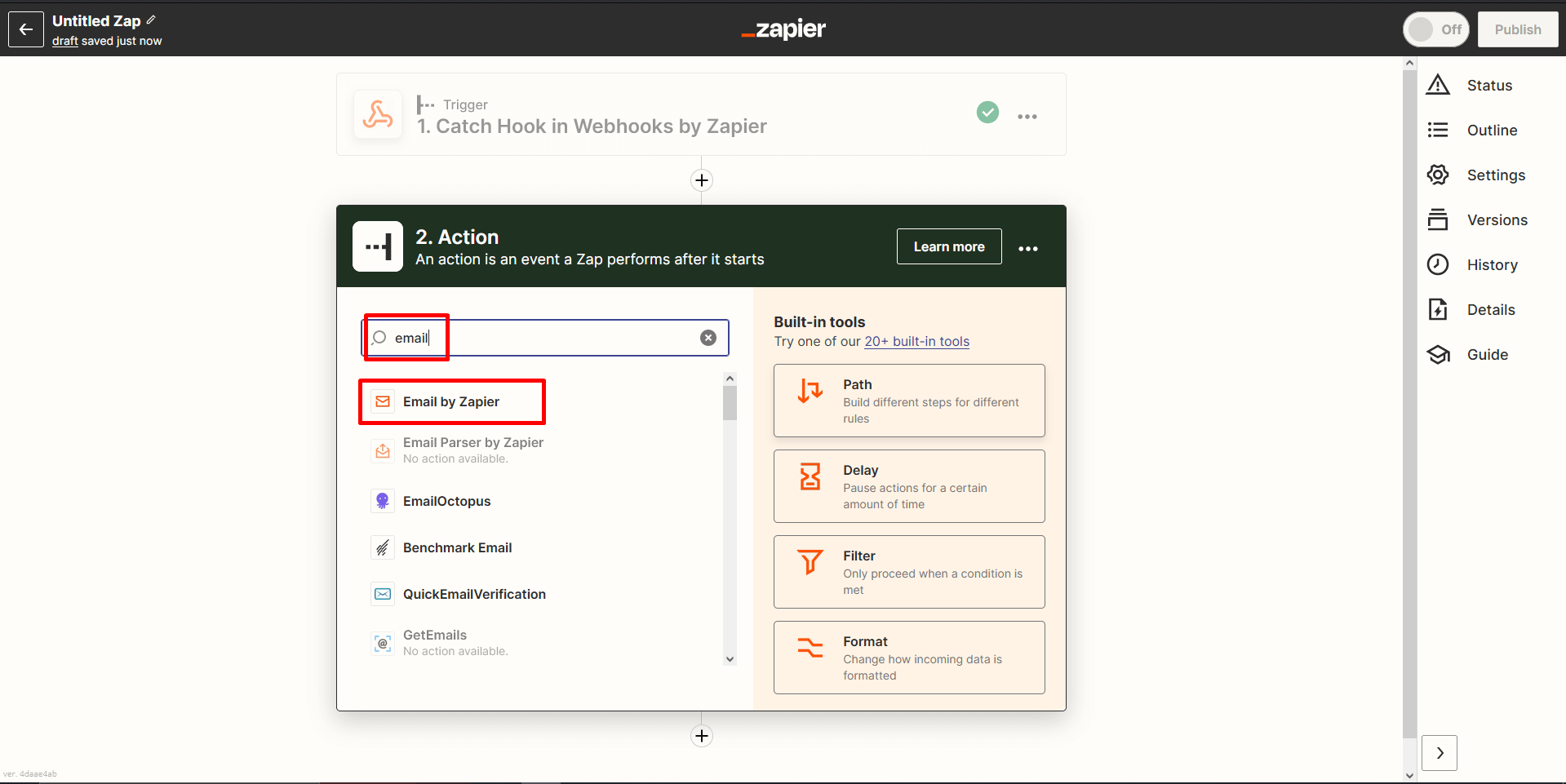Toggle the Zap On/Off switch
This screenshot has height=784, width=1566.
(x=1435, y=29)
